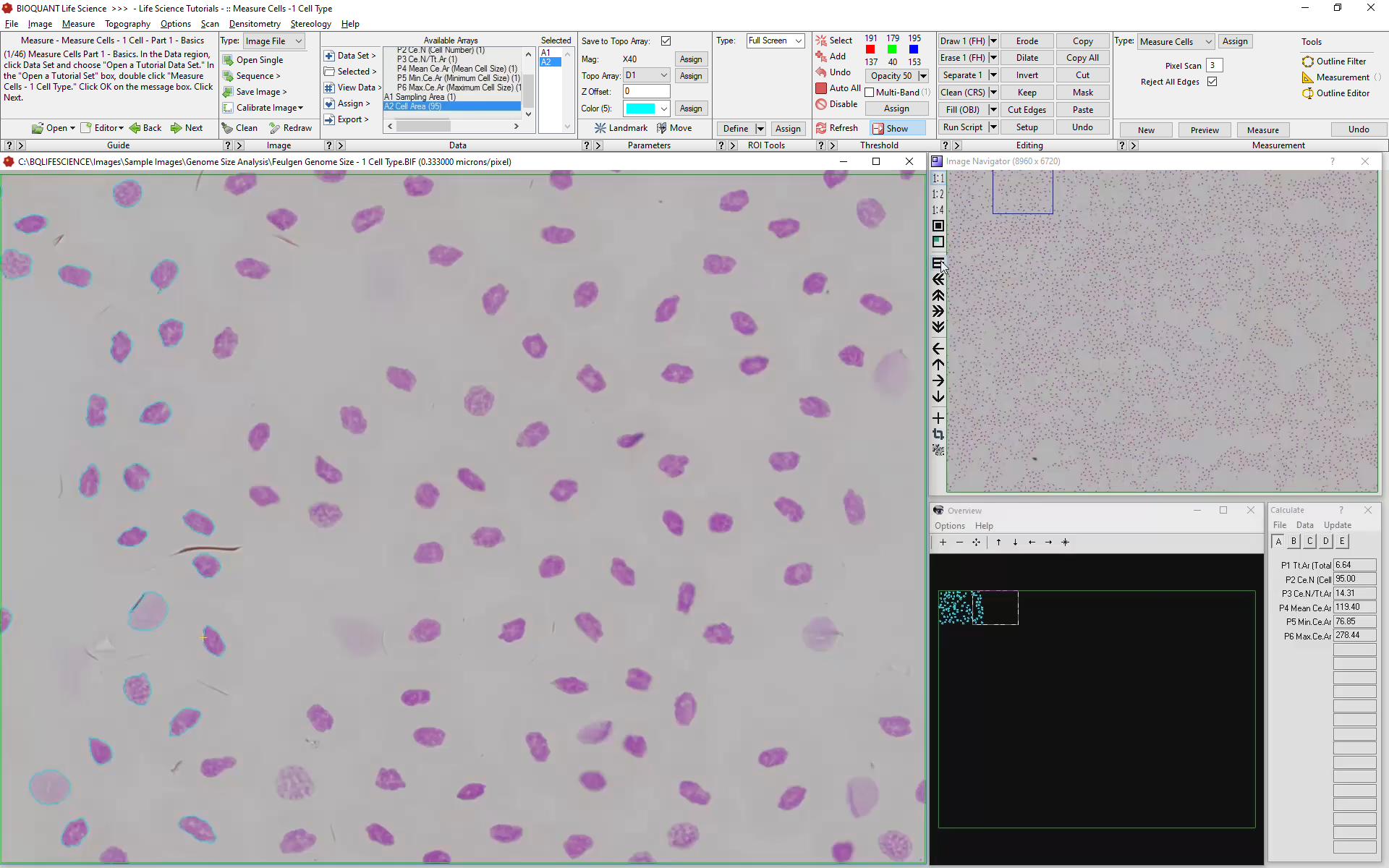Click the Cut Edges tool icon

[x=1026, y=110]
